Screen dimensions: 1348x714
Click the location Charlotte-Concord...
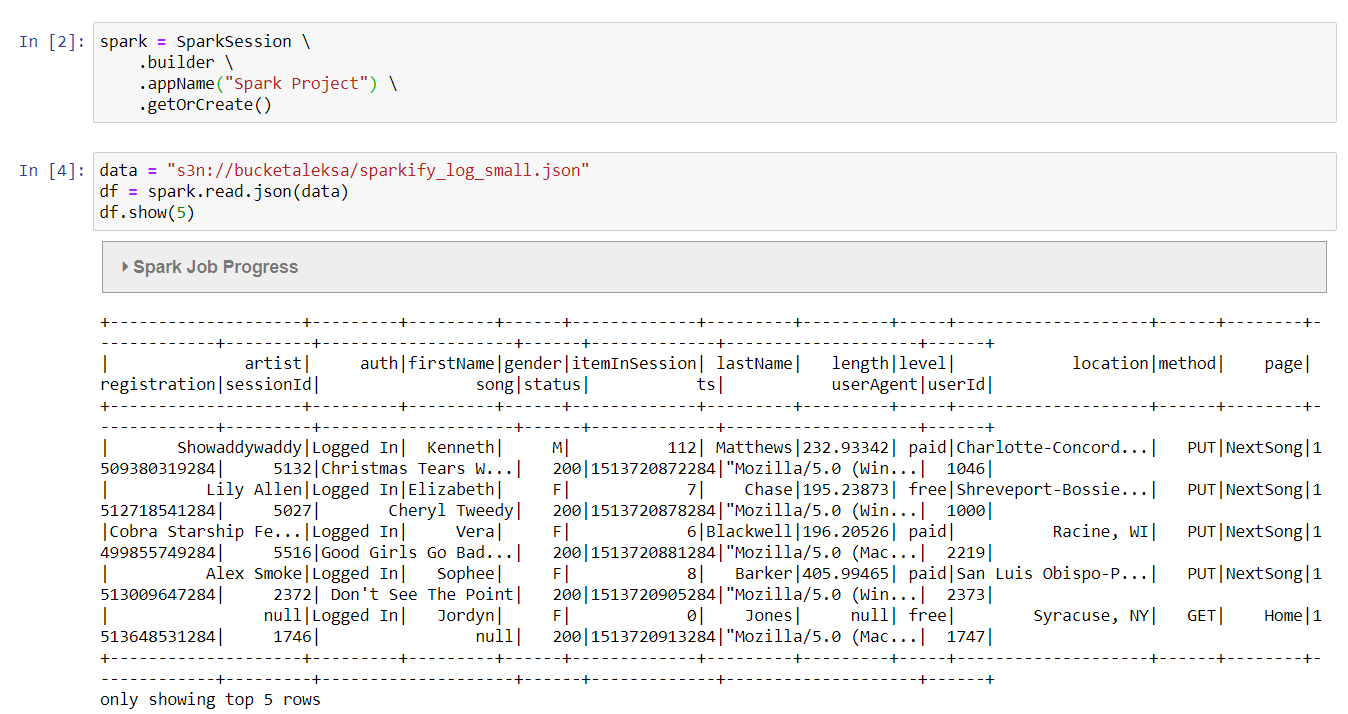click(1053, 448)
